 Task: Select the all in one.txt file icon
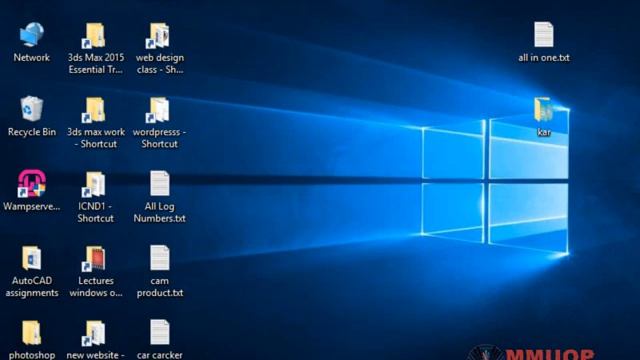coord(544,35)
